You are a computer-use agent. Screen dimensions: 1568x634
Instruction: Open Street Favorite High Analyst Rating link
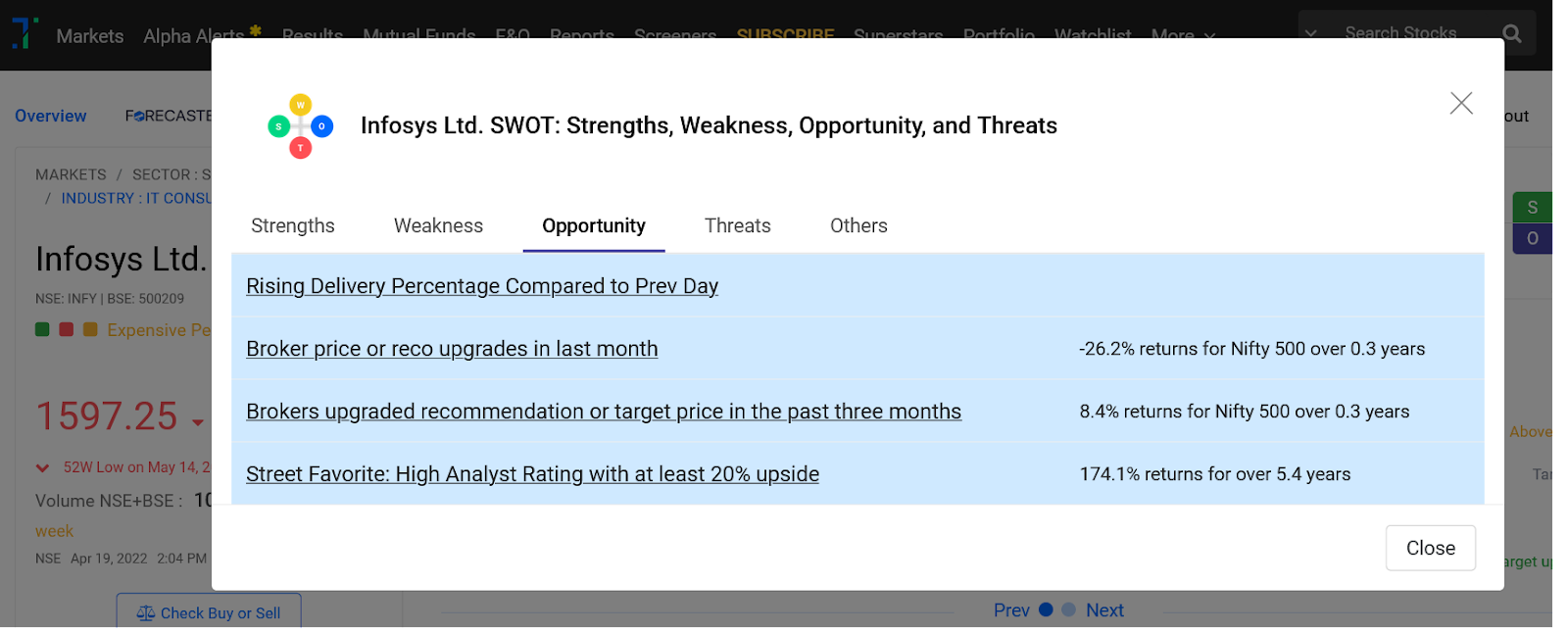pos(532,474)
